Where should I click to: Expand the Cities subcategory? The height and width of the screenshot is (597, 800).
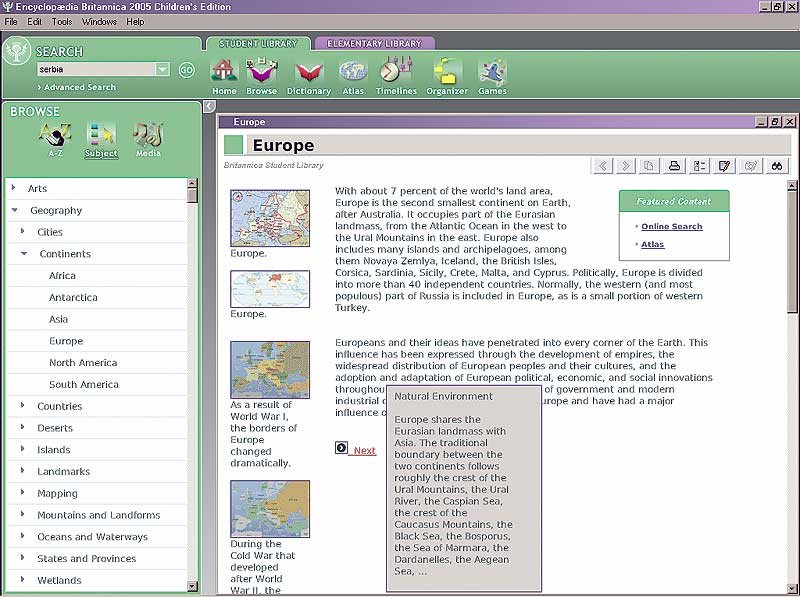point(22,231)
